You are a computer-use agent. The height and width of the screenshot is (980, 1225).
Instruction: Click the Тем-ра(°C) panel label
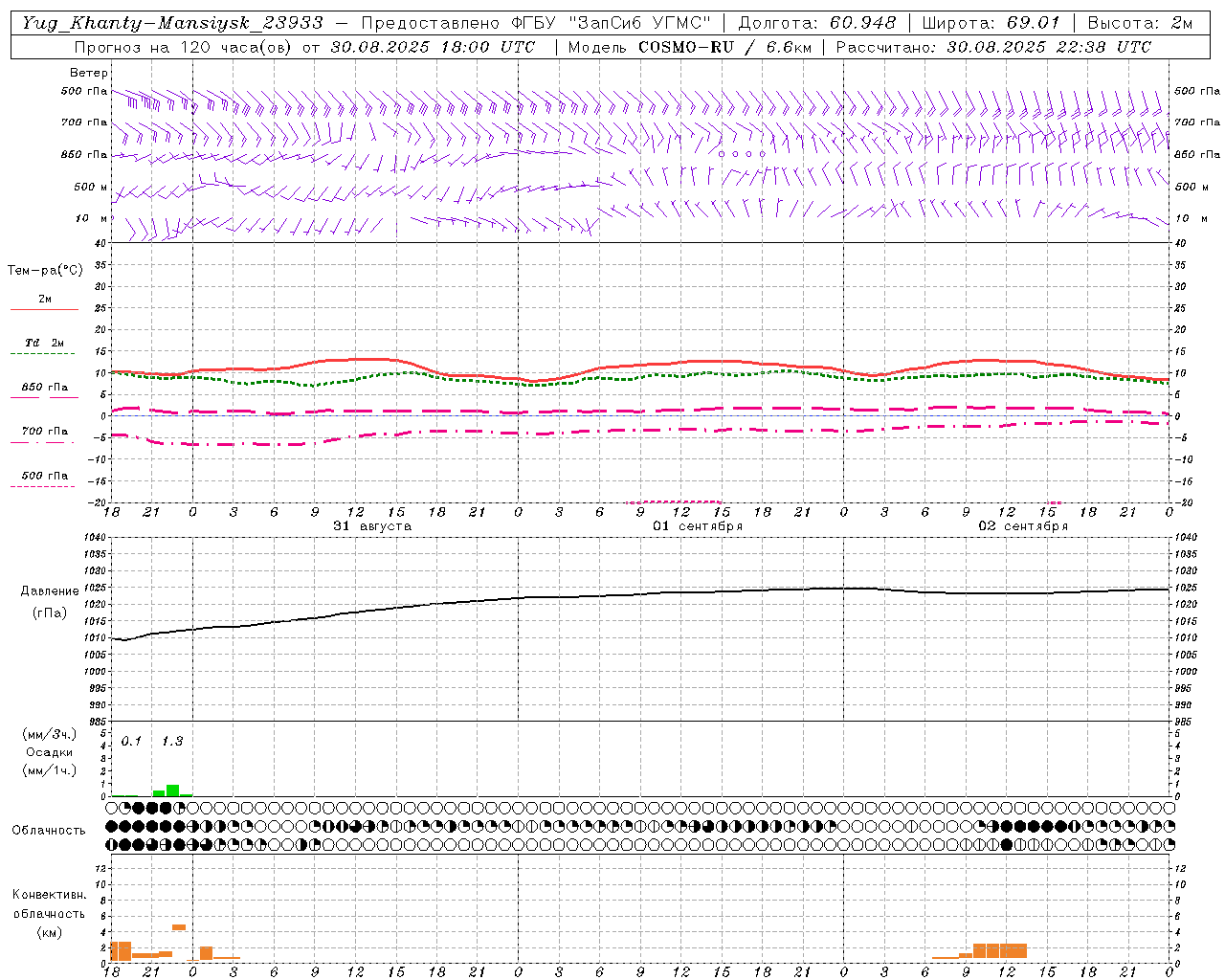[45, 271]
